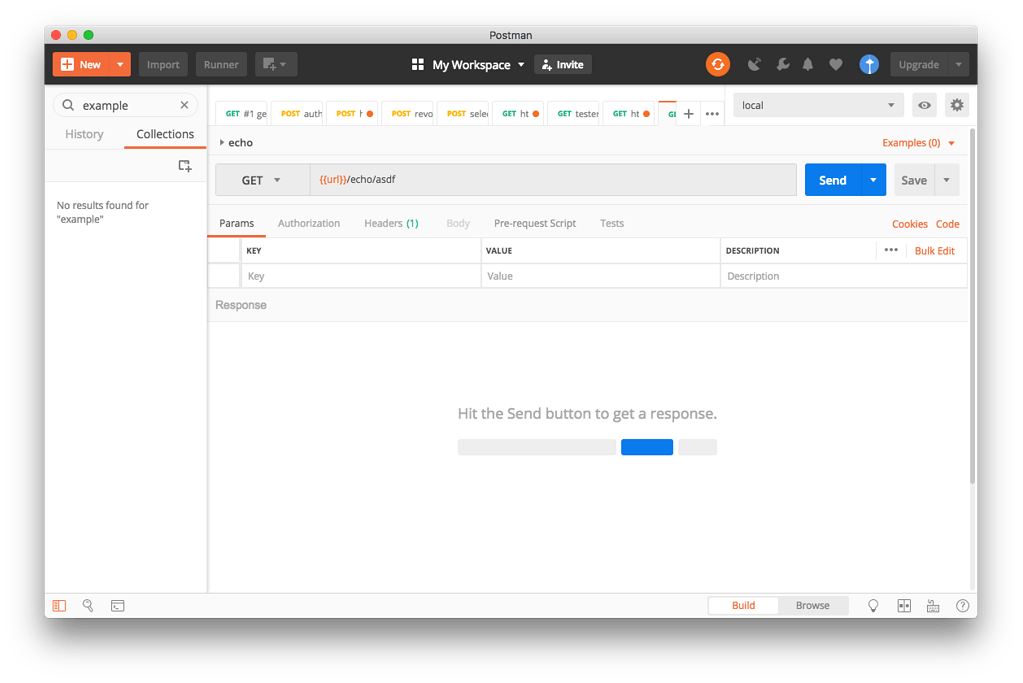
Task: Open the help question-mark icon
Action: (x=962, y=606)
